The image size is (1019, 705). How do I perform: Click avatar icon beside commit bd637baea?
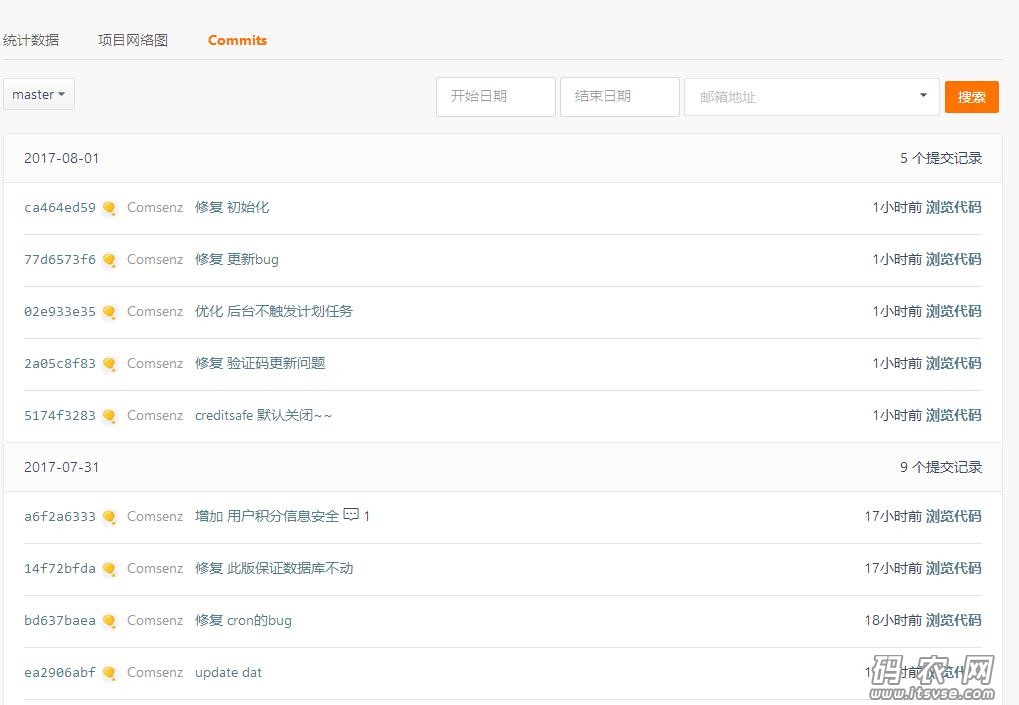pos(109,621)
